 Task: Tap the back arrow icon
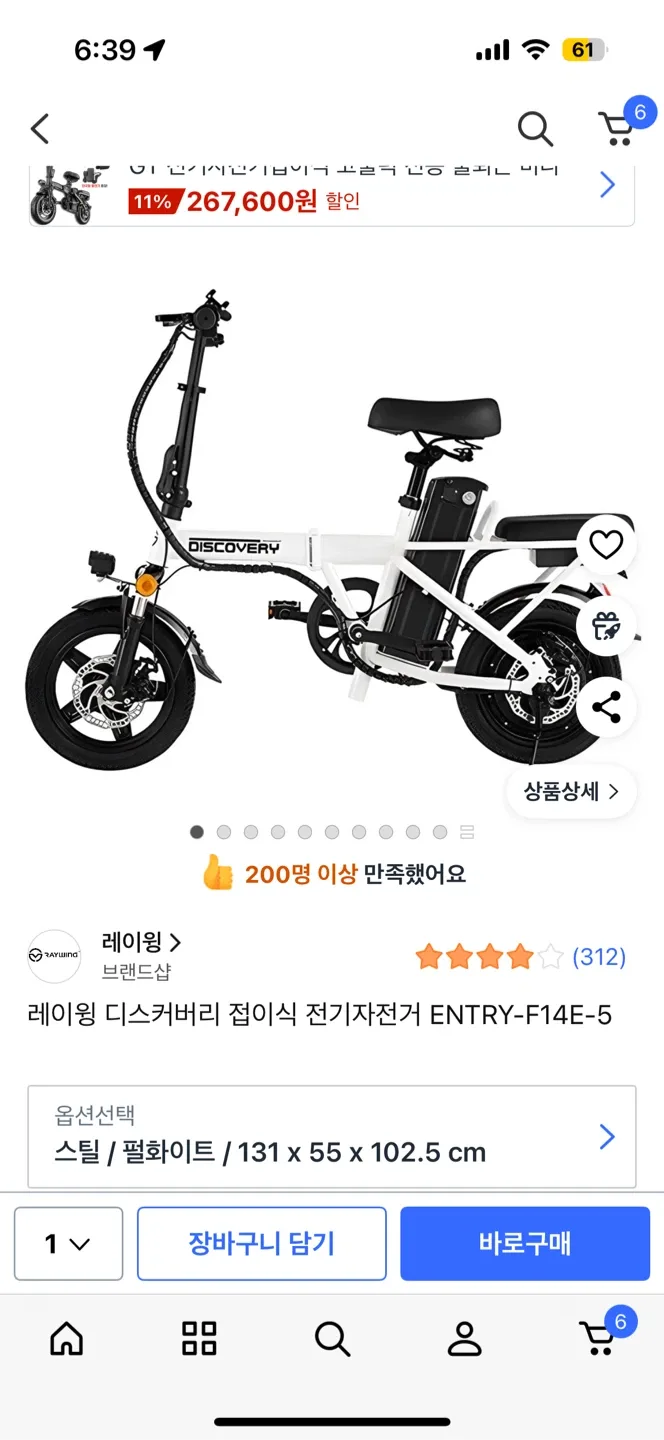pos(40,129)
